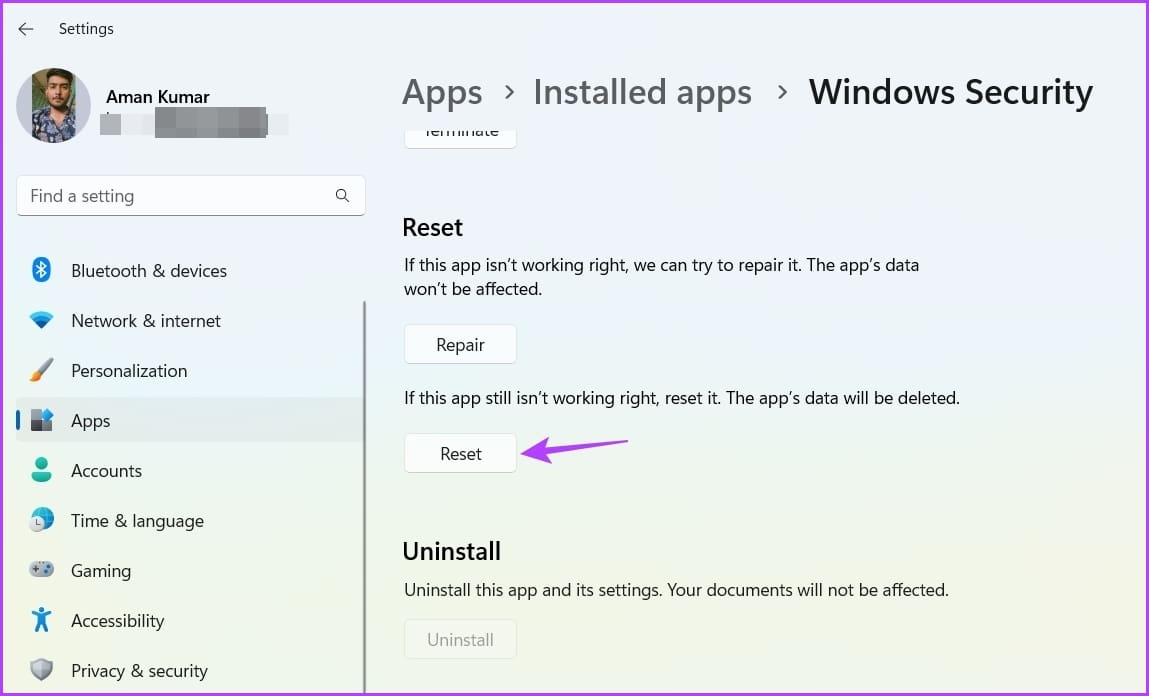
Task: Click the back arrow in Settings header
Action: coord(26,29)
